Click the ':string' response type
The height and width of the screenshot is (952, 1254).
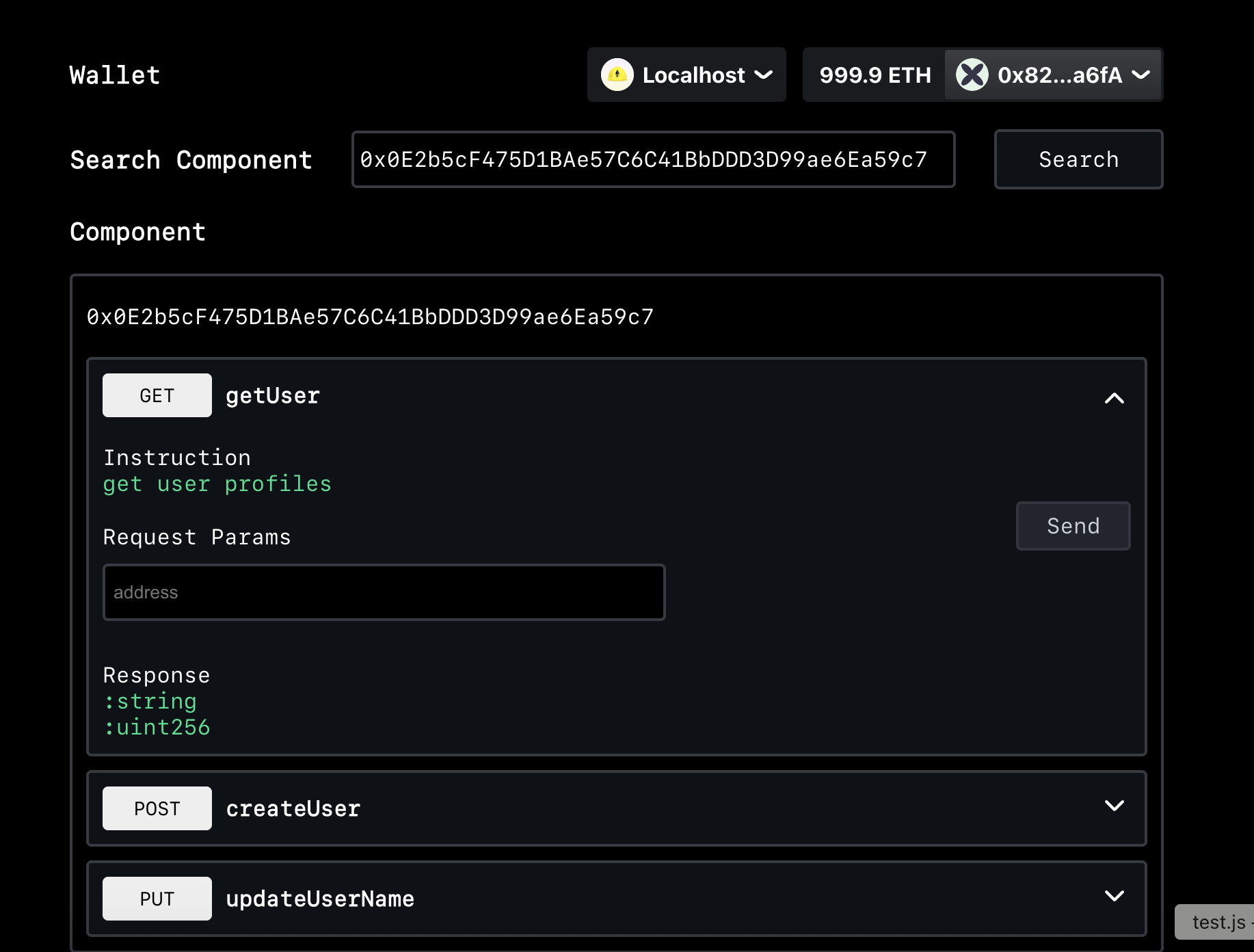click(150, 701)
